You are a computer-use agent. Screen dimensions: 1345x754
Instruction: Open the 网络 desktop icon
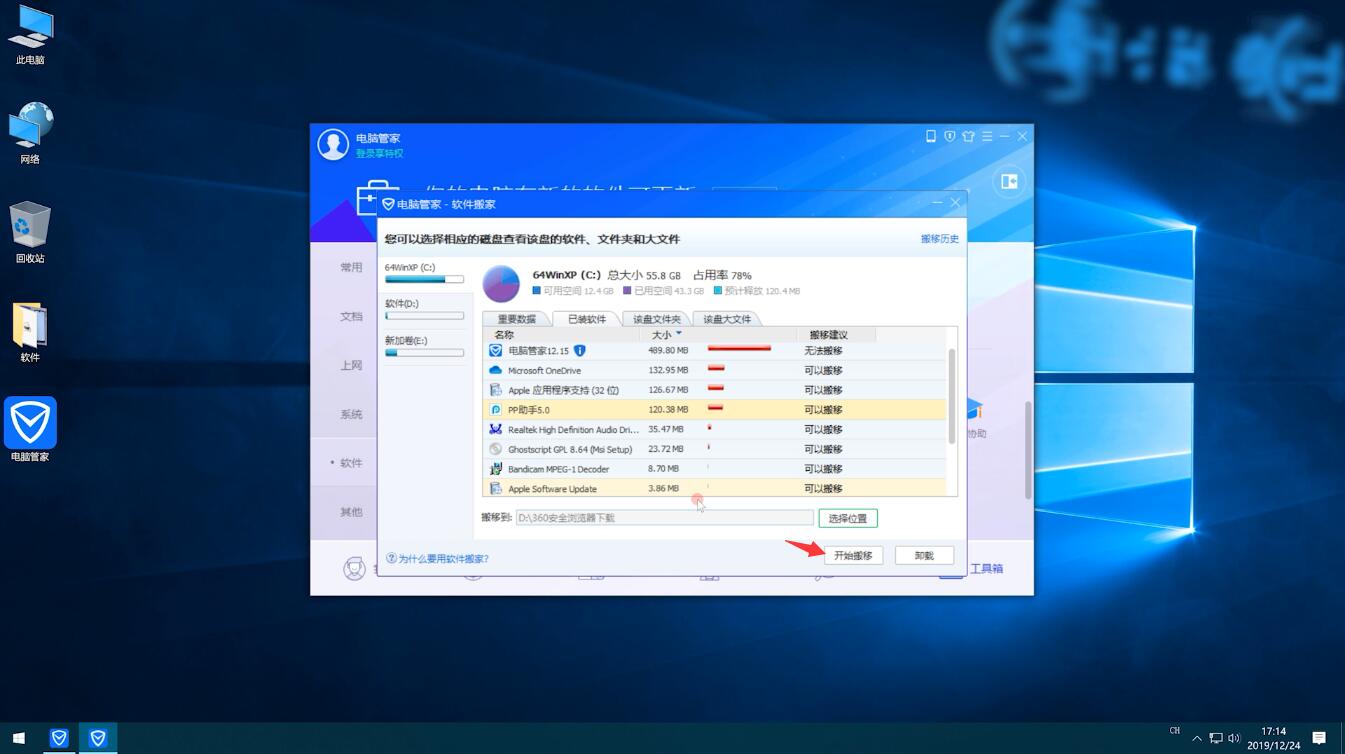(x=30, y=133)
